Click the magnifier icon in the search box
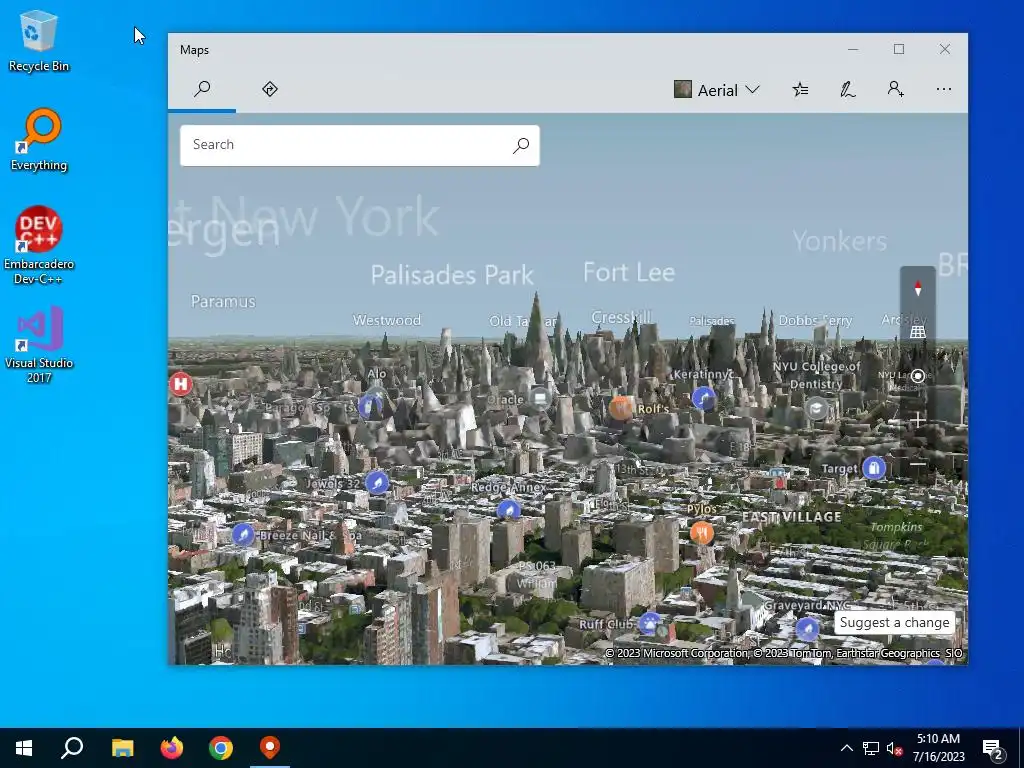 click(x=521, y=145)
